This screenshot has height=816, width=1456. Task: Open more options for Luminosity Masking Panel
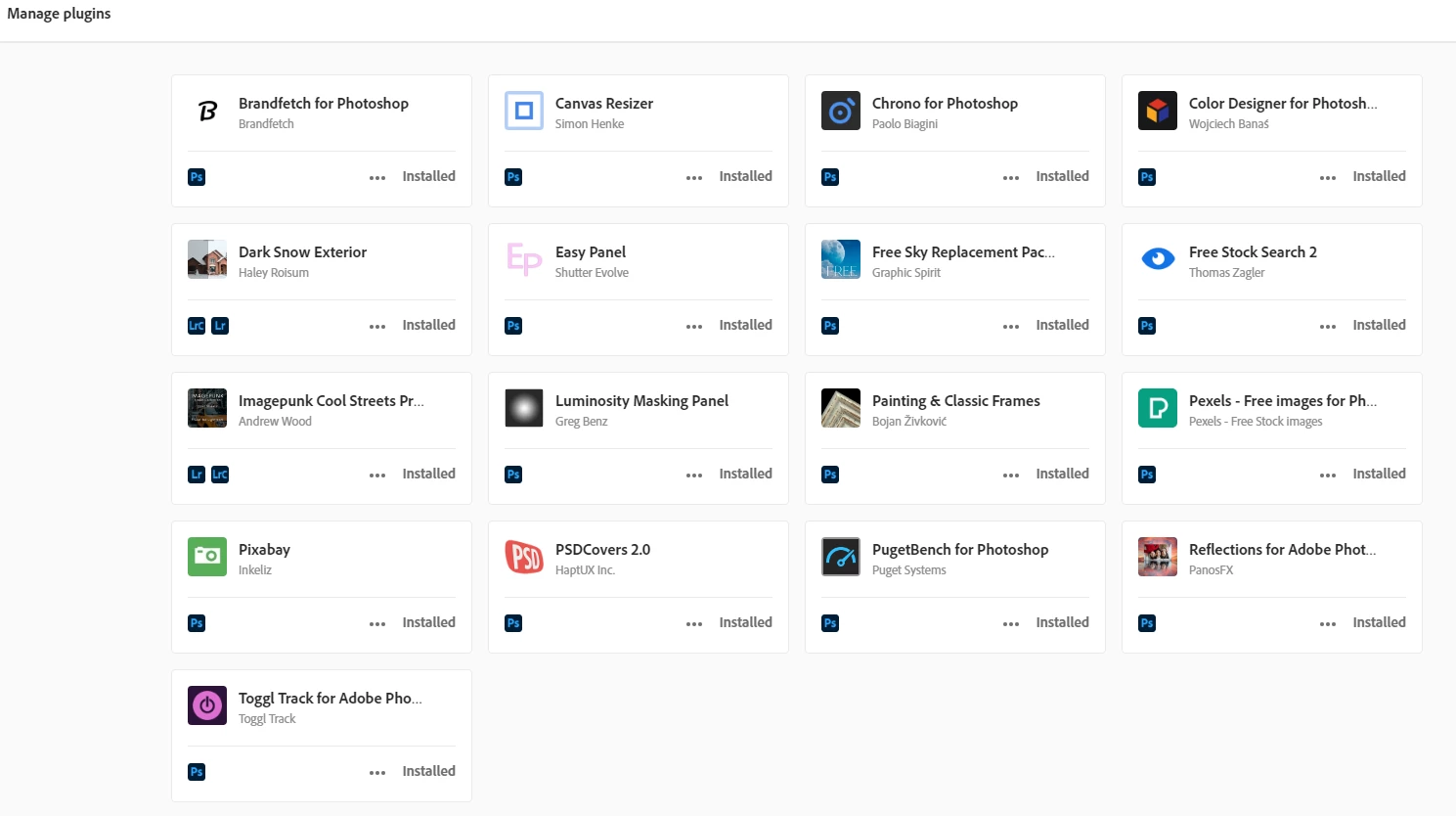coord(694,476)
